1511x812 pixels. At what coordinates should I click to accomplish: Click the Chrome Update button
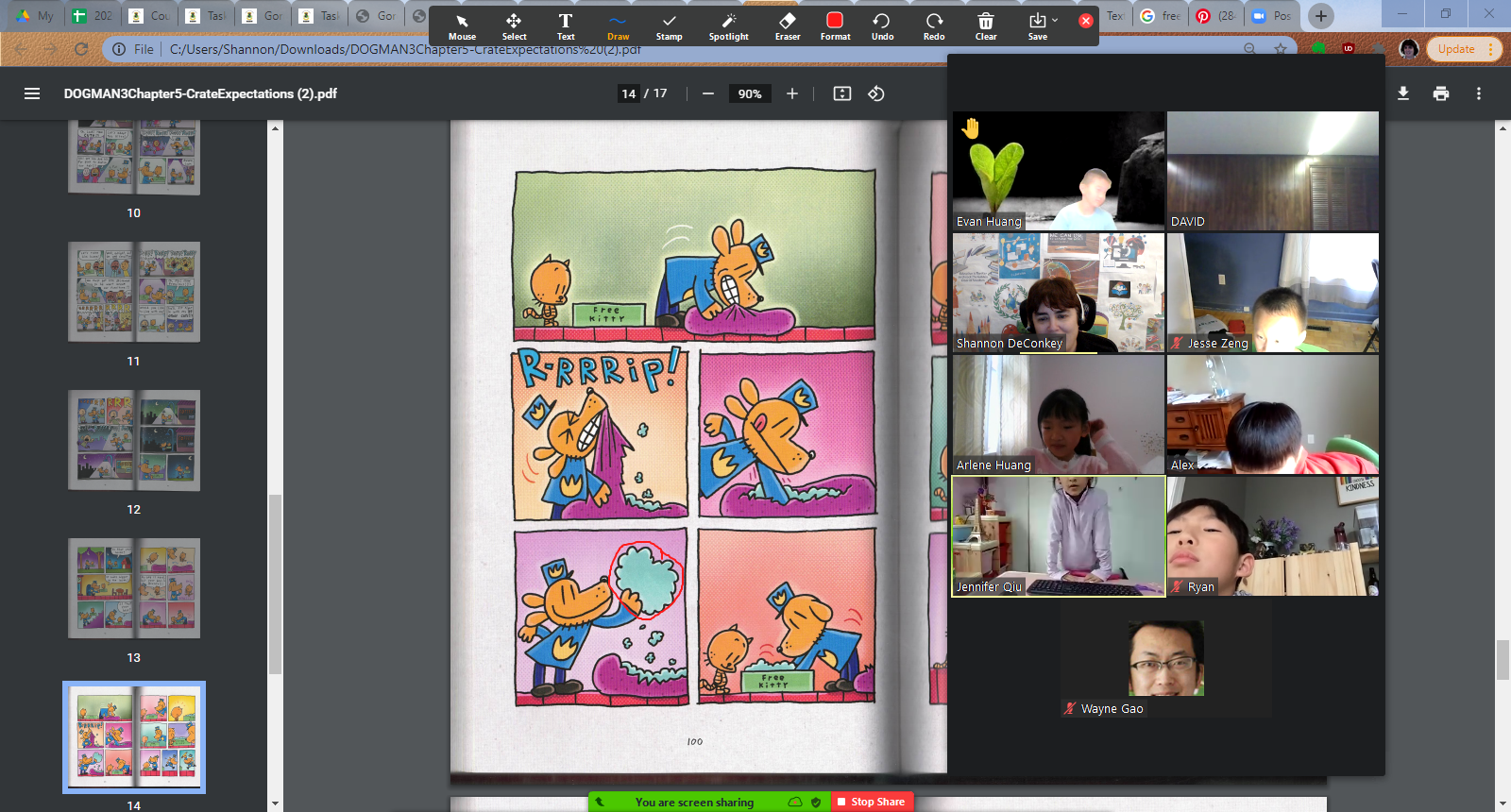1464,49
